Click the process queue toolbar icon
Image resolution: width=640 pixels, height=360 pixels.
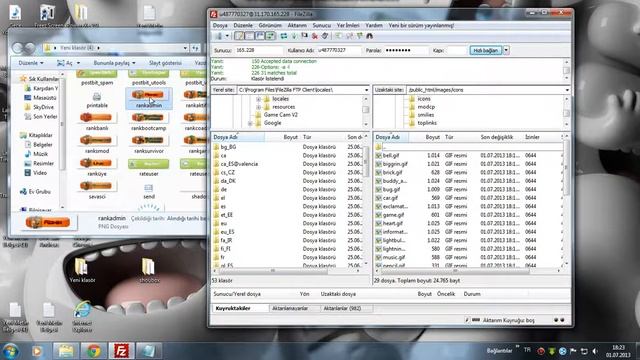click(x=294, y=36)
